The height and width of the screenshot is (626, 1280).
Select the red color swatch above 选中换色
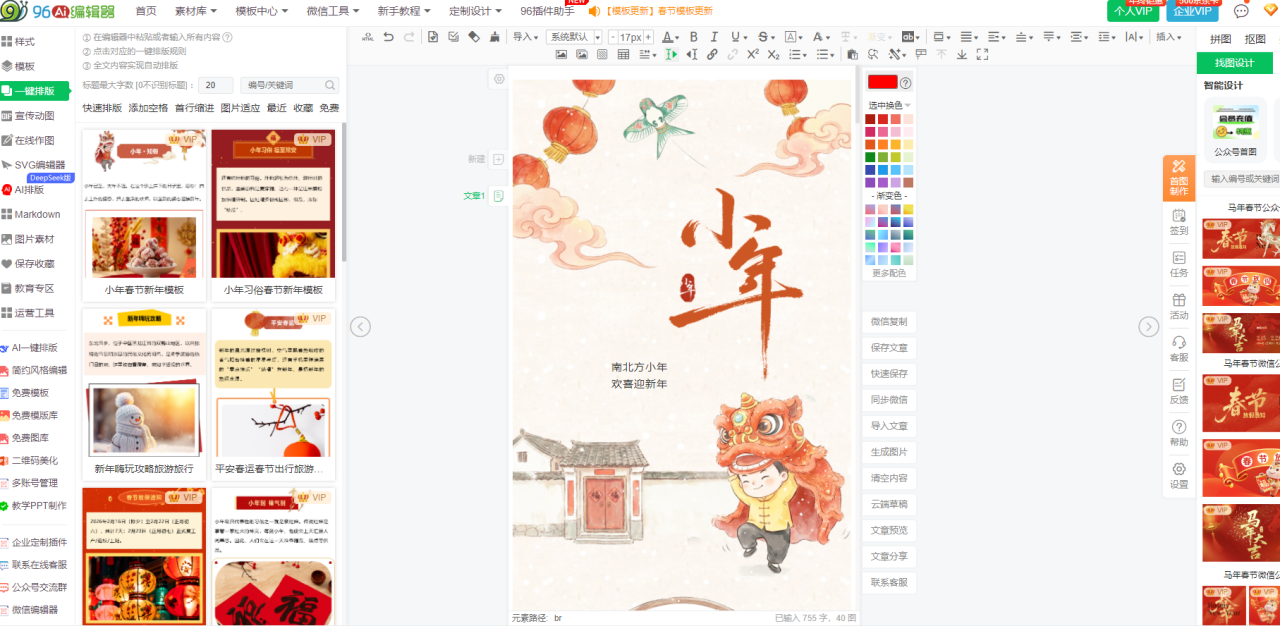(882, 83)
